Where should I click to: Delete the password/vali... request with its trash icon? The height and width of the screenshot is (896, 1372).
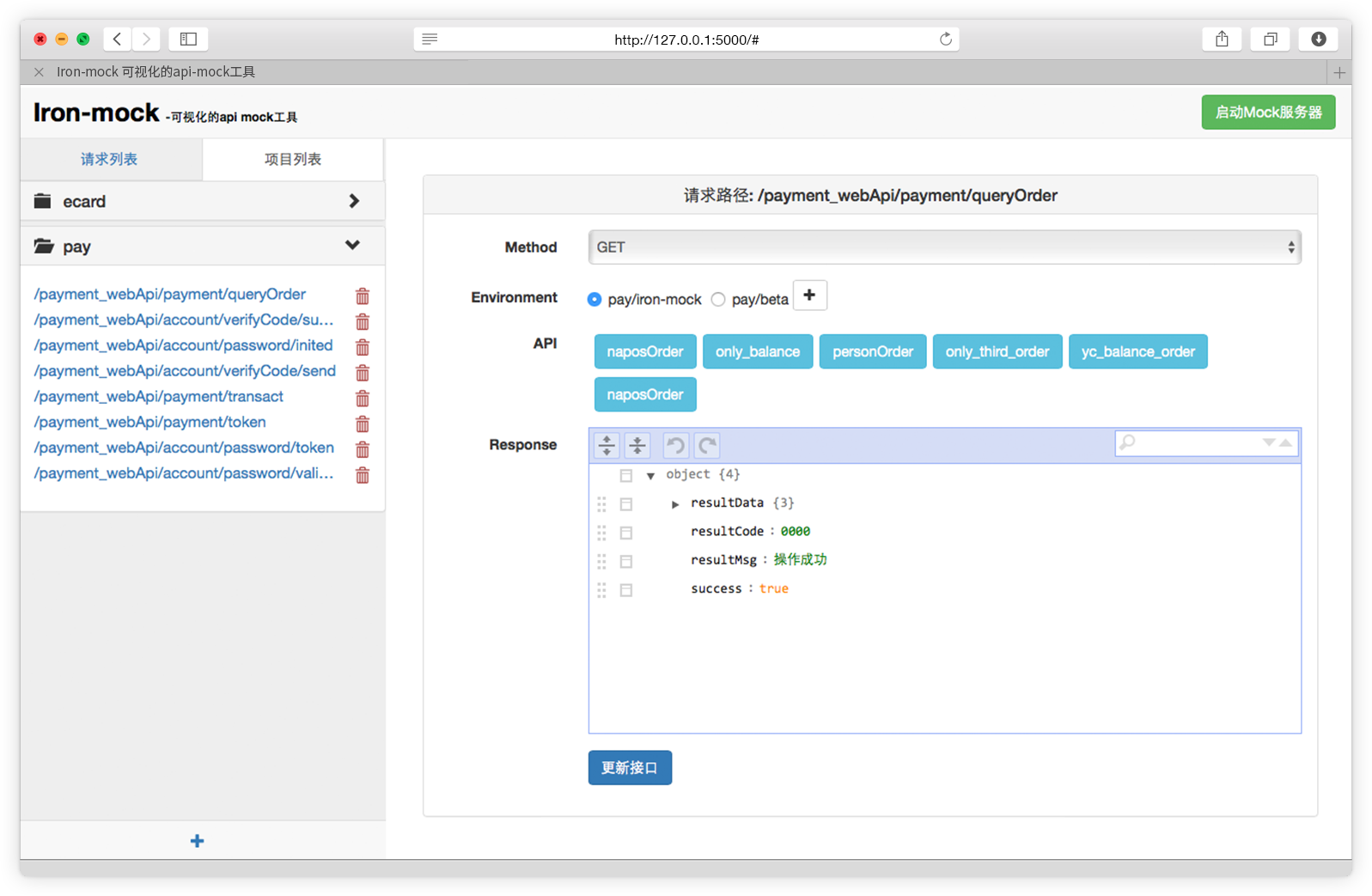point(363,475)
